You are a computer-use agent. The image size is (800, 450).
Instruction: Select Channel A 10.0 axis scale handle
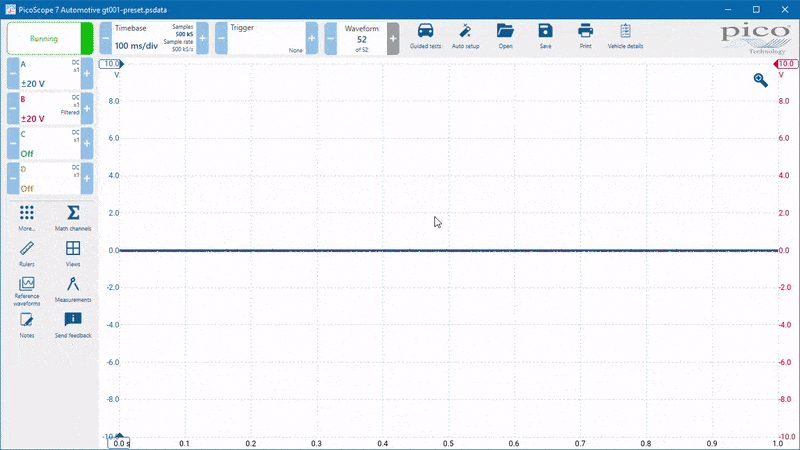pos(111,64)
